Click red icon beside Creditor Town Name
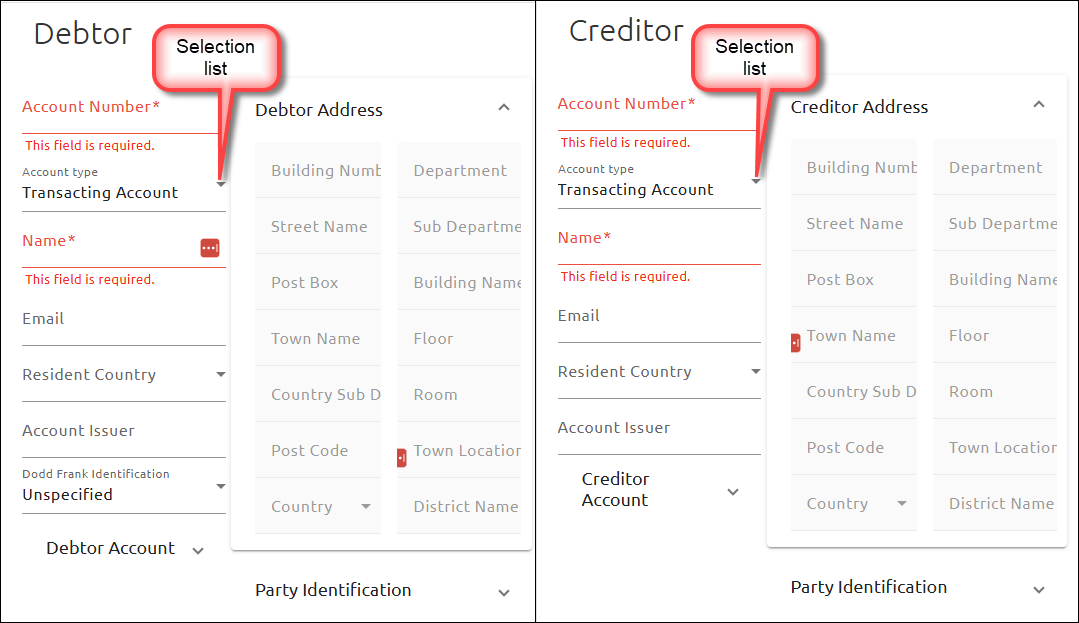Screen dimensions: 1079x623 (796, 343)
